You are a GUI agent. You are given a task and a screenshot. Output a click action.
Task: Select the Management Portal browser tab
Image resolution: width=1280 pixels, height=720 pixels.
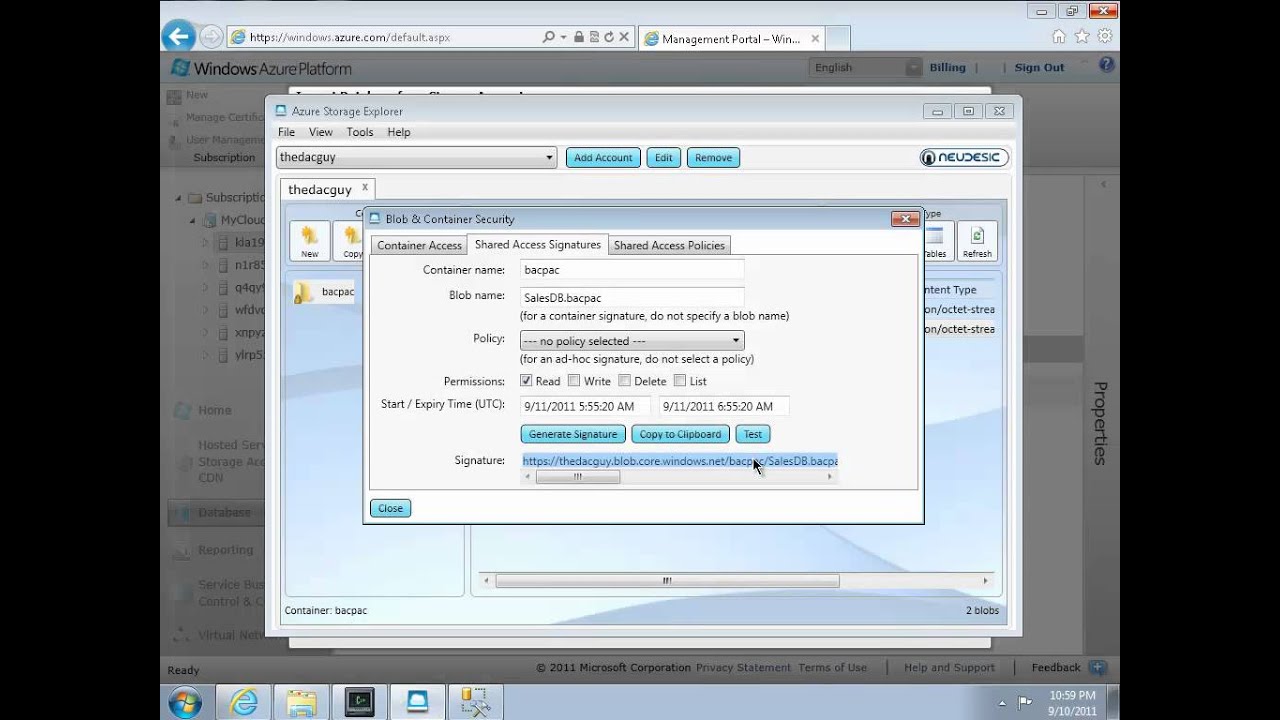tap(730, 39)
